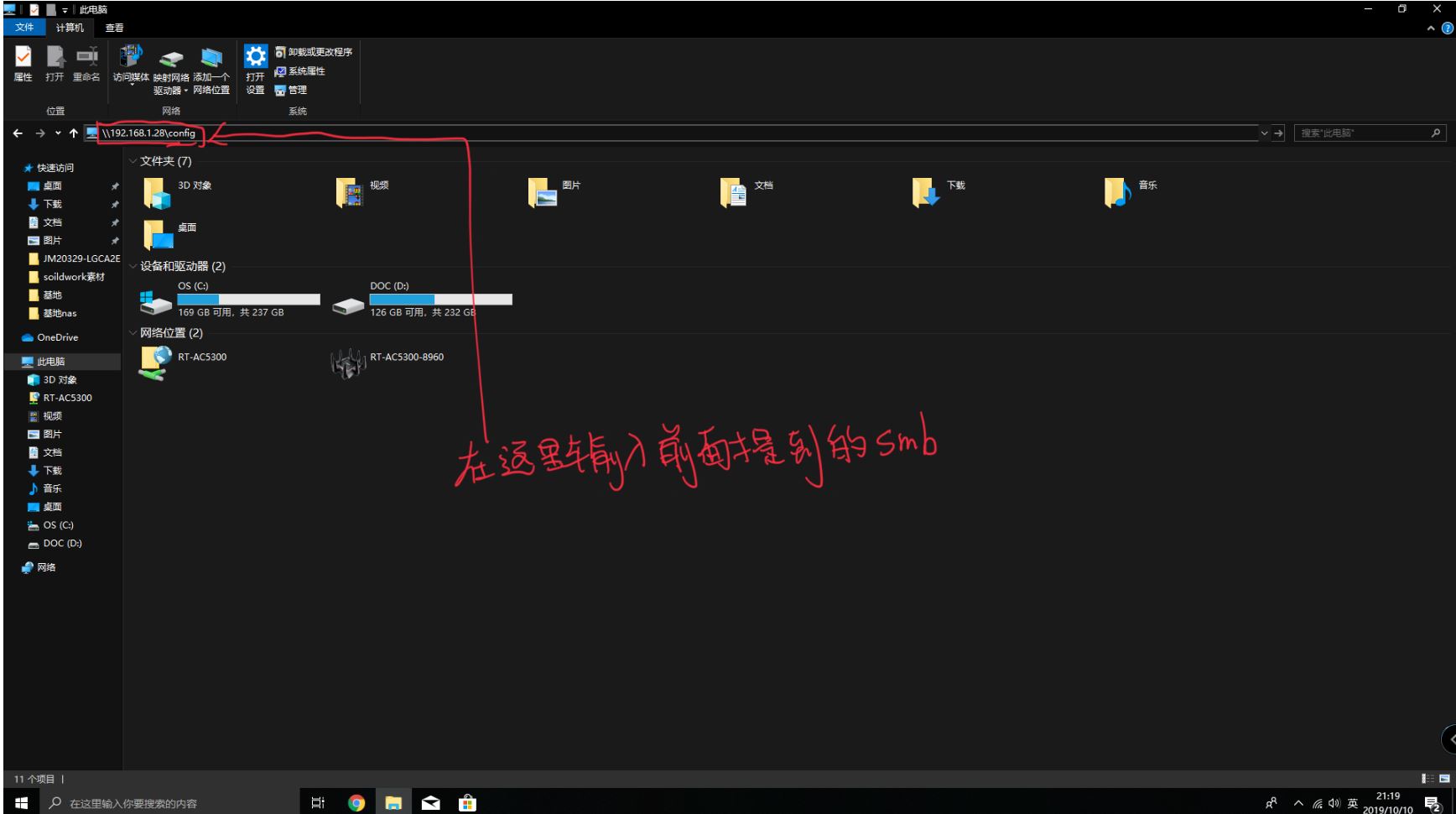This screenshot has height=814, width=1456.
Task: Open the OS (C:) drive
Action: (x=228, y=300)
